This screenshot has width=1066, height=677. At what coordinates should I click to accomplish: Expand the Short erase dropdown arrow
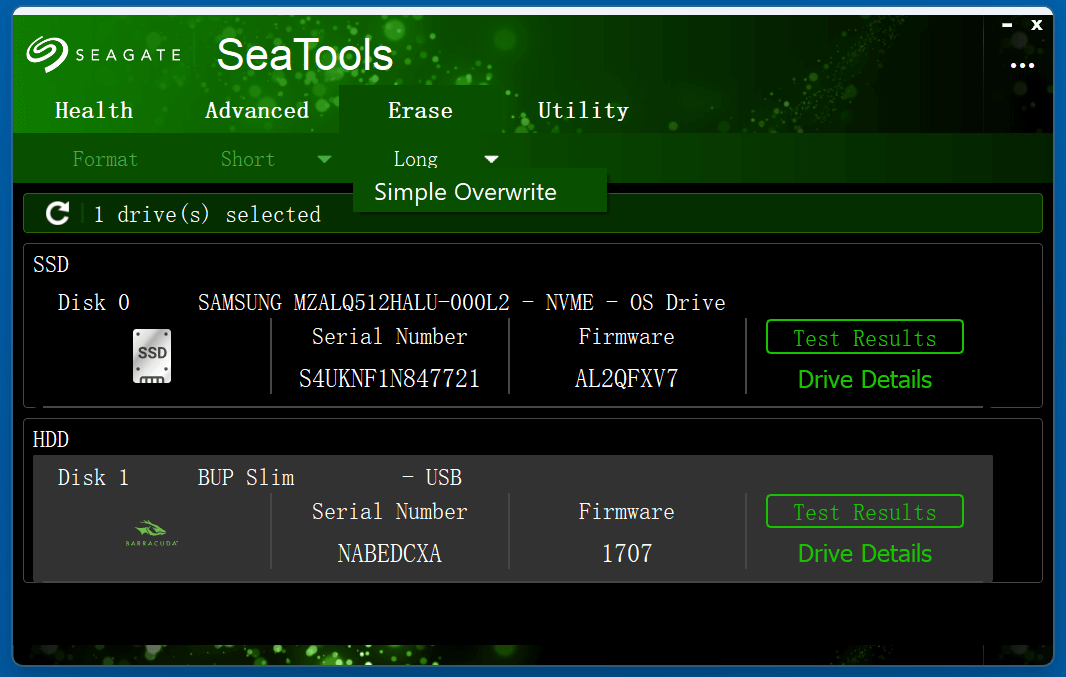tap(324, 159)
